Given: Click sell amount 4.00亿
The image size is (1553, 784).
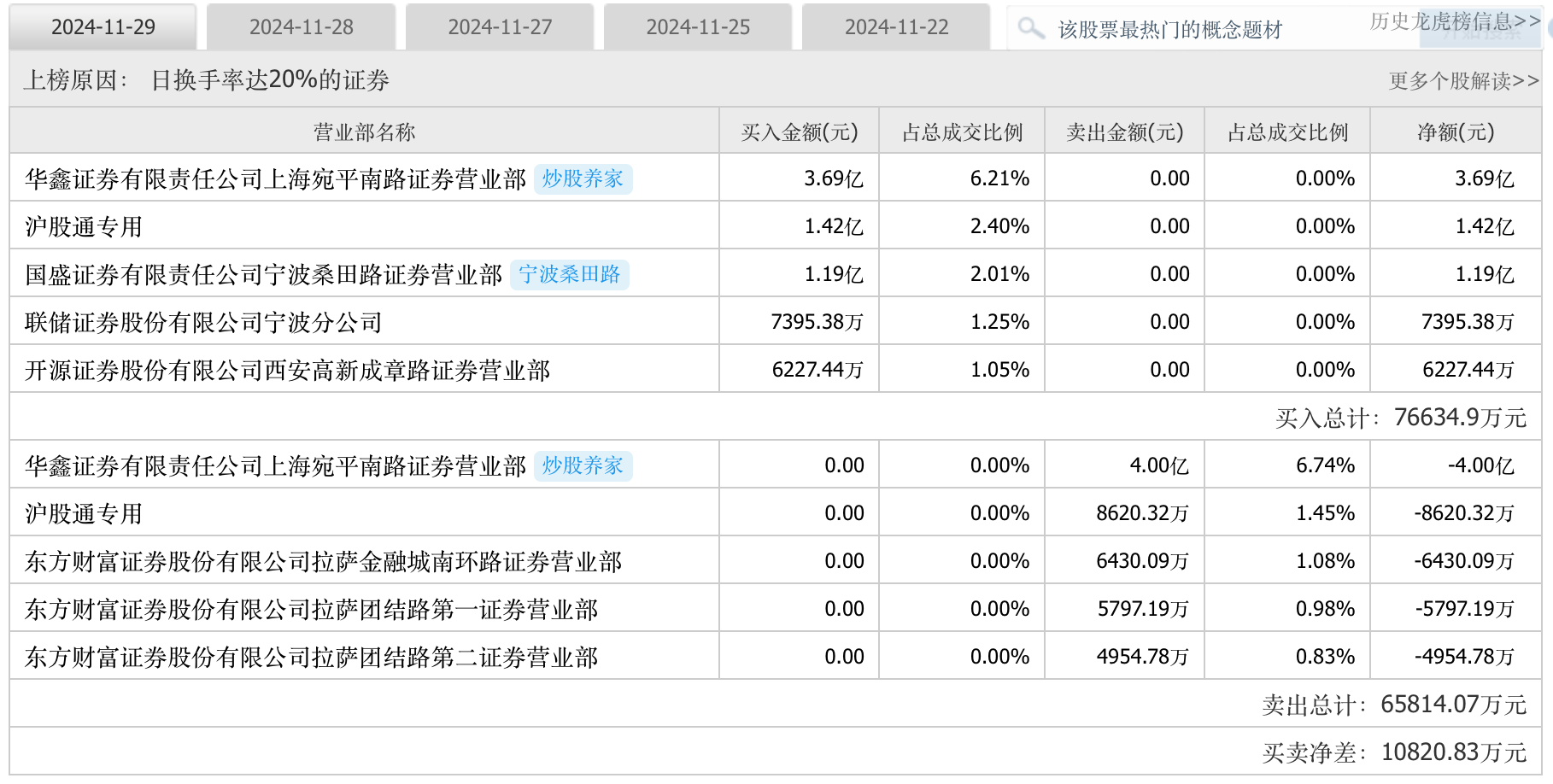Looking at the screenshot, I should point(1159,465).
